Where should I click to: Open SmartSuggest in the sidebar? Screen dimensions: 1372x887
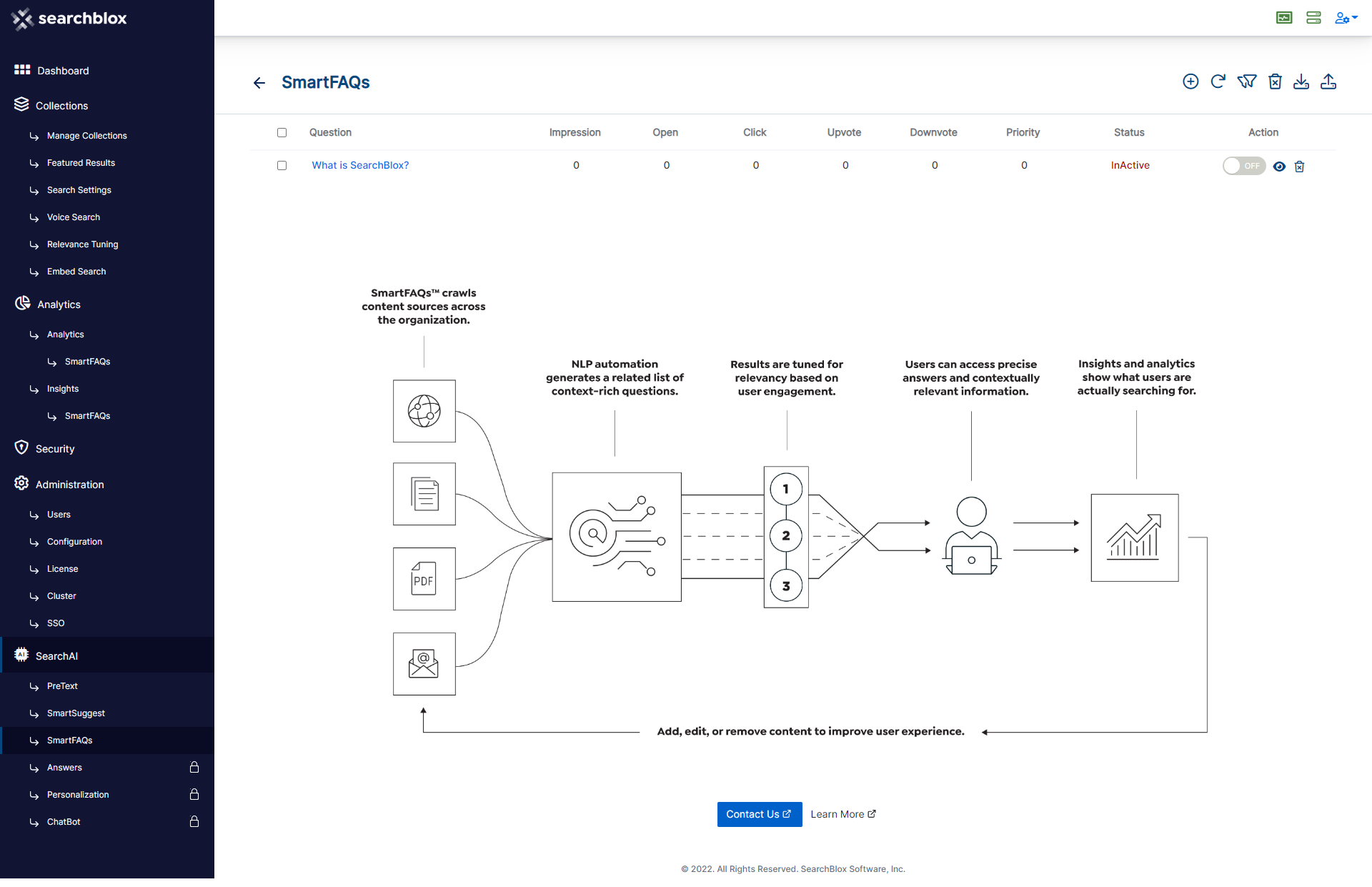(x=76, y=713)
